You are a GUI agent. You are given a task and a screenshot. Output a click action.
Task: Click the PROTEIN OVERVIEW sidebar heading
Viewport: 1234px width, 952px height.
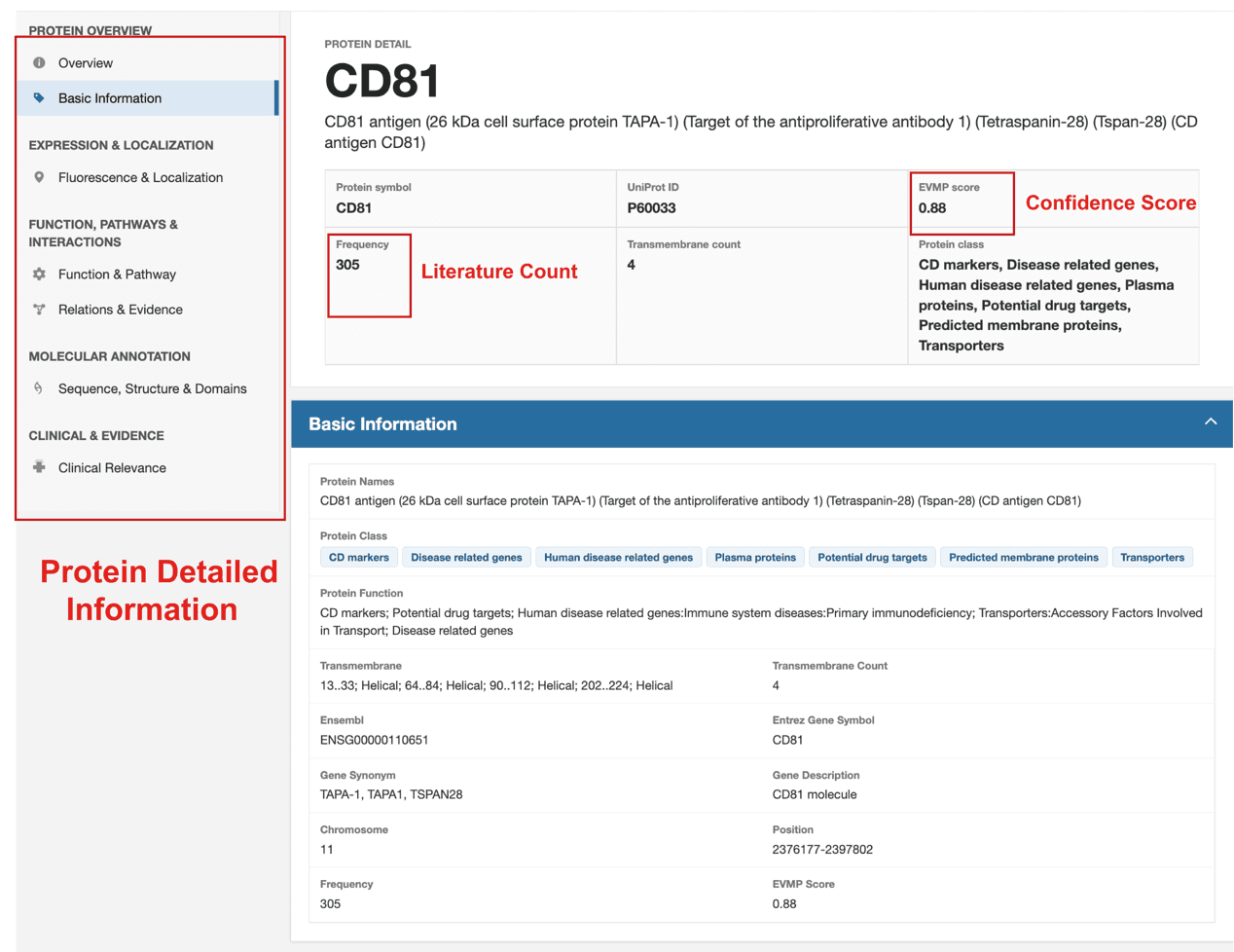coord(91,31)
